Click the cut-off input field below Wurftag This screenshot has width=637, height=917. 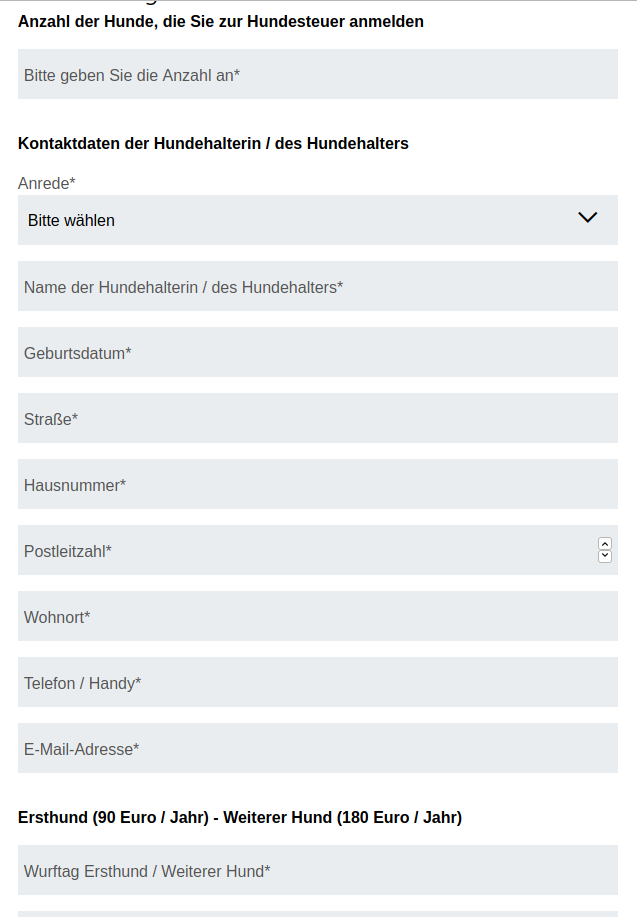point(317,913)
